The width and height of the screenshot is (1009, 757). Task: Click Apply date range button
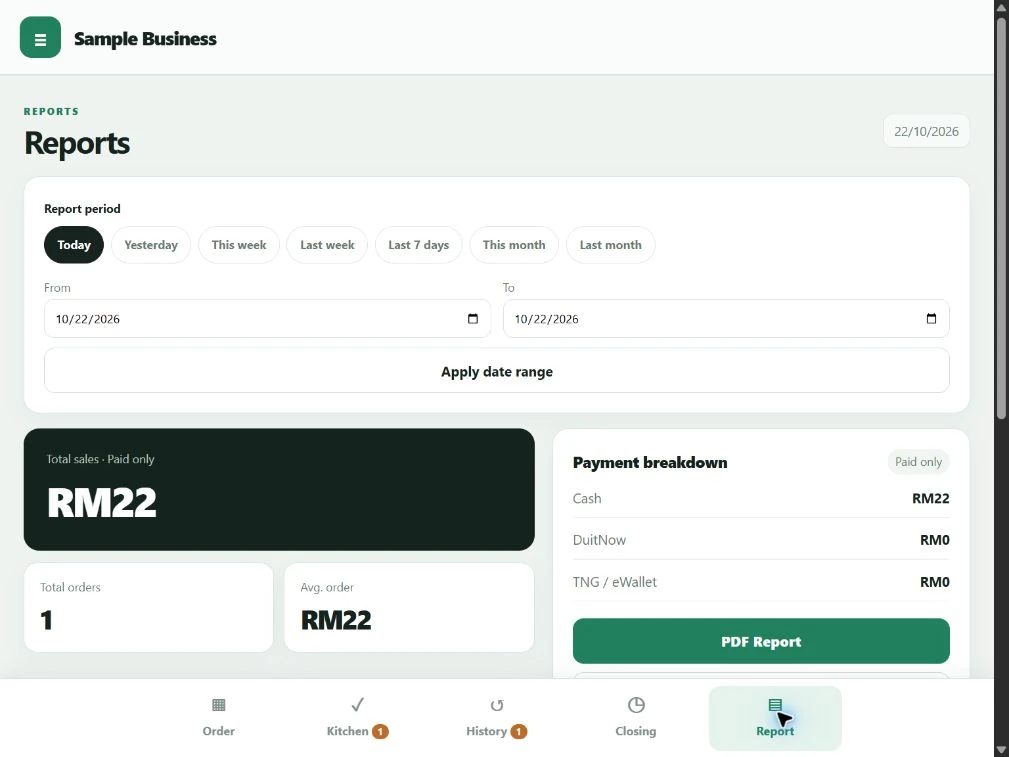[497, 371]
